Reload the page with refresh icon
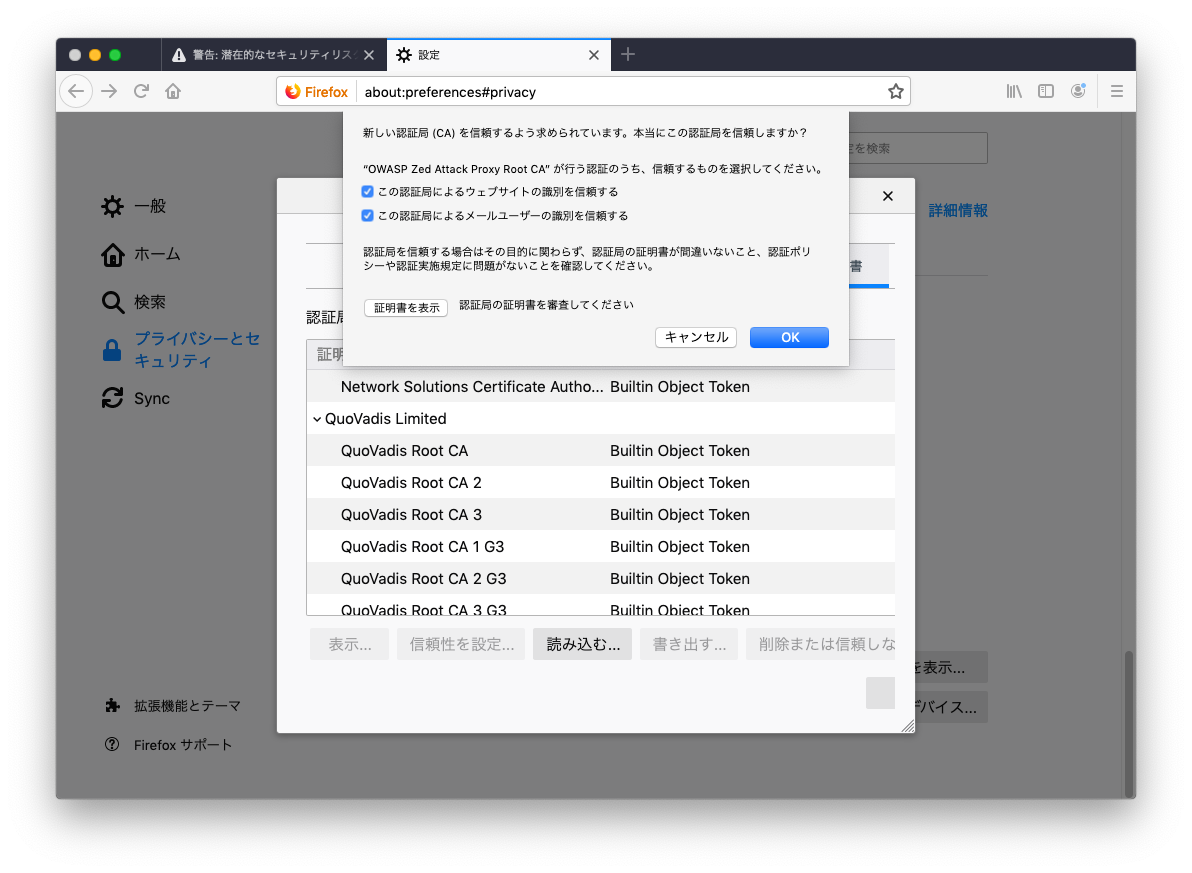This screenshot has width=1192, height=873. pyautogui.click(x=141, y=92)
